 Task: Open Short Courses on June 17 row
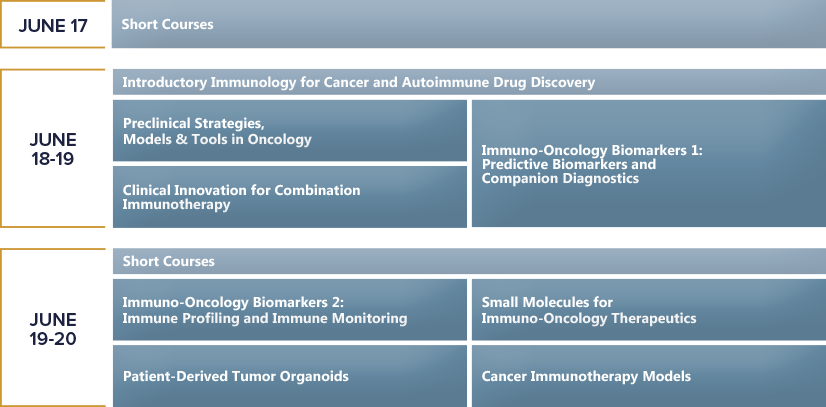tap(467, 24)
